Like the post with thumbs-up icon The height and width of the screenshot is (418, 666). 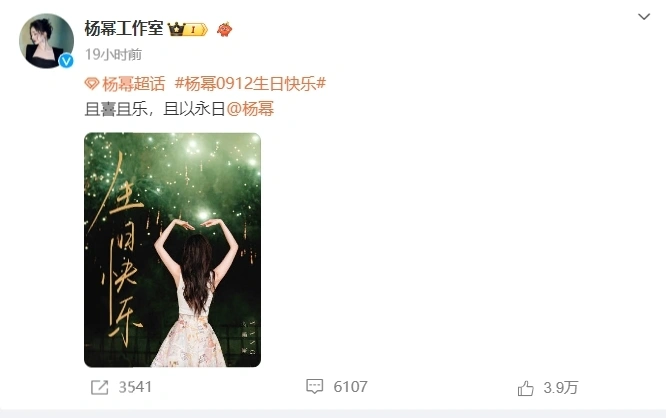[525, 388]
